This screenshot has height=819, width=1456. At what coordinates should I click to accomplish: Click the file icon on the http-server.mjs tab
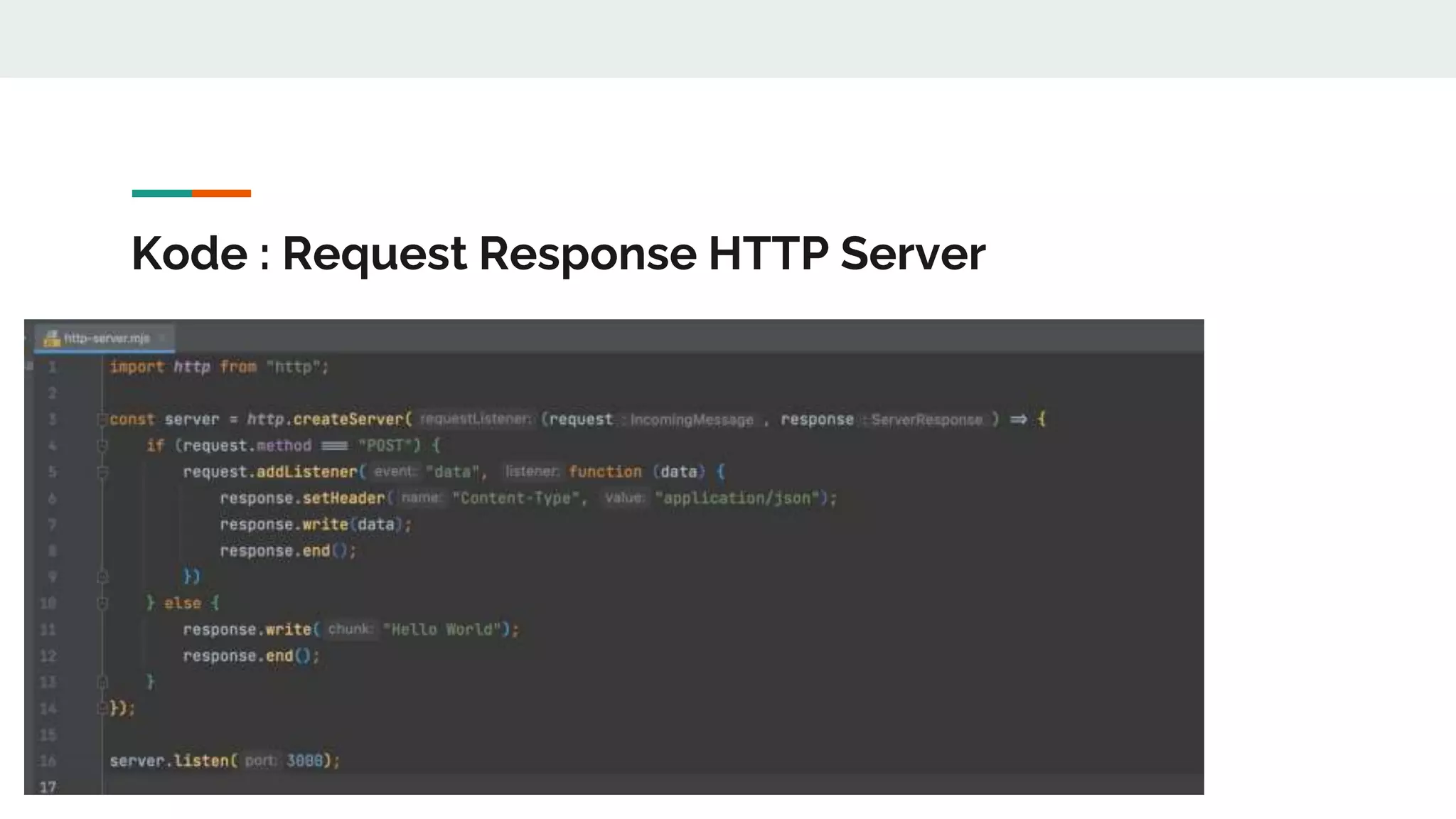(52, 338)
